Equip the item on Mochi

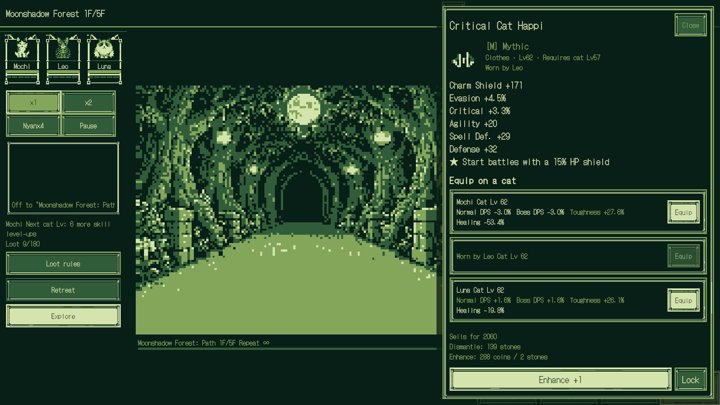(683, 212)
